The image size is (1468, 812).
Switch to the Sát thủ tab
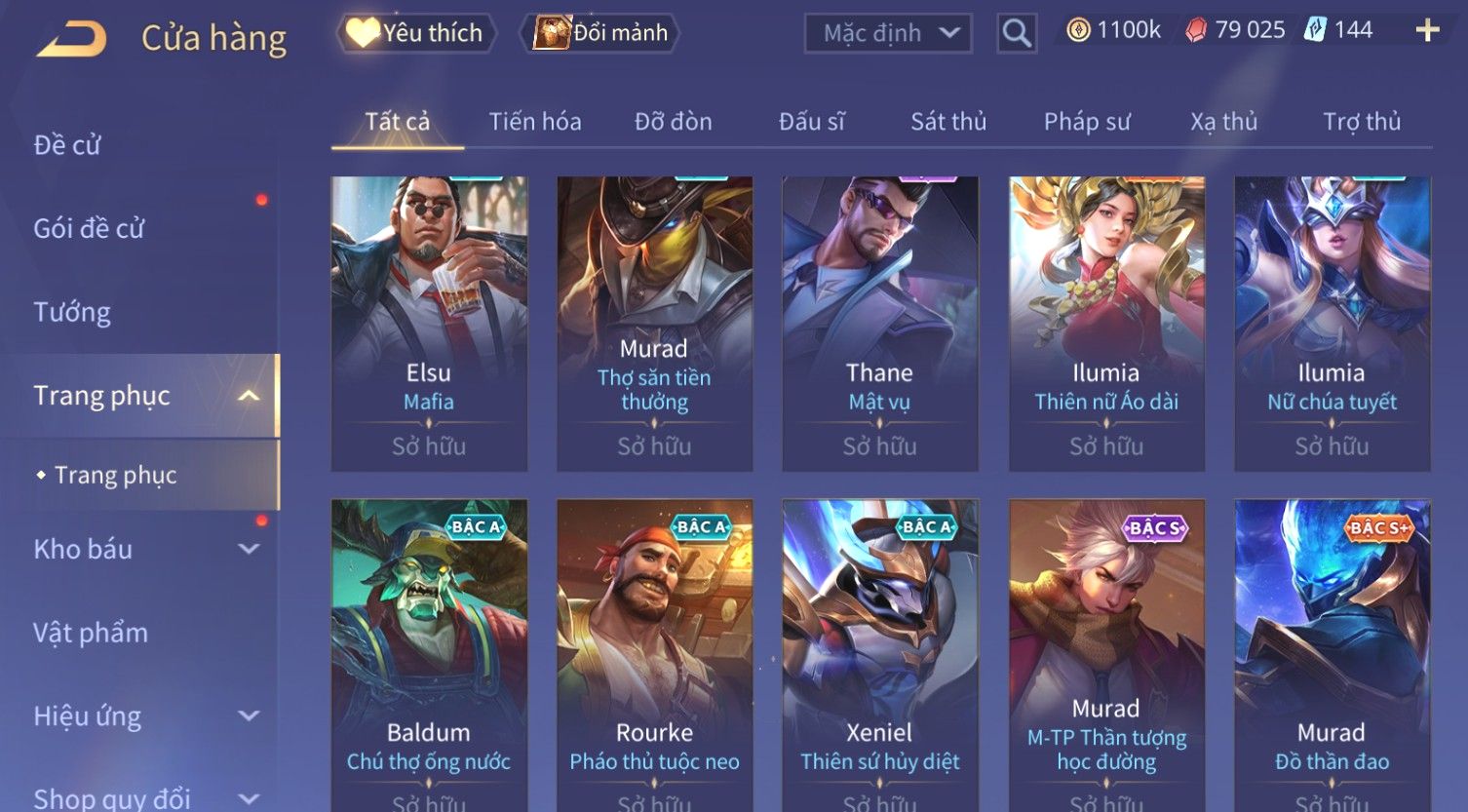(x=948, y=122)
